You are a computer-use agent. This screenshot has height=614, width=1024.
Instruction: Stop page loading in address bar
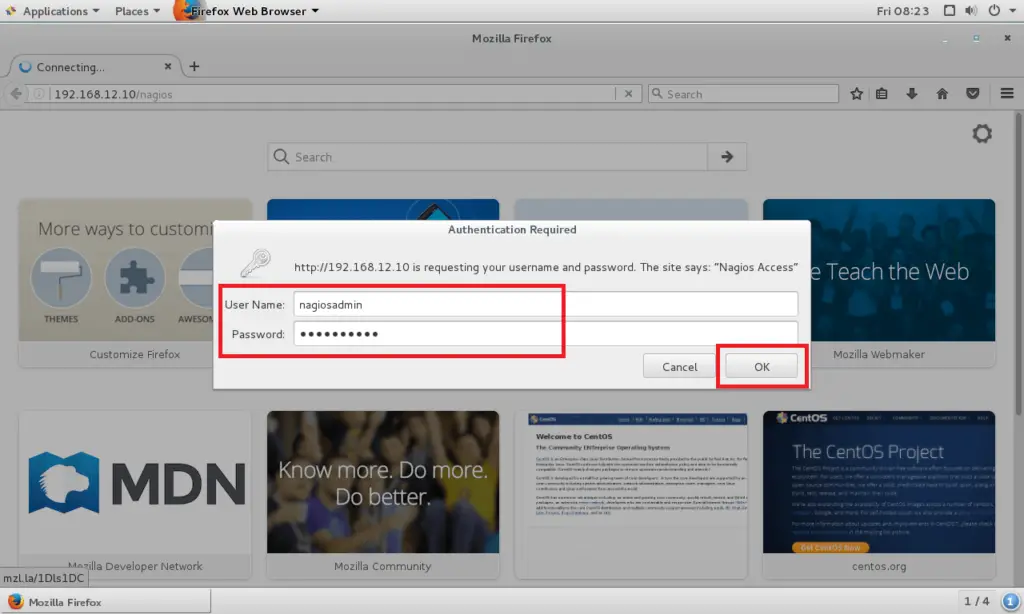(628, 94)
